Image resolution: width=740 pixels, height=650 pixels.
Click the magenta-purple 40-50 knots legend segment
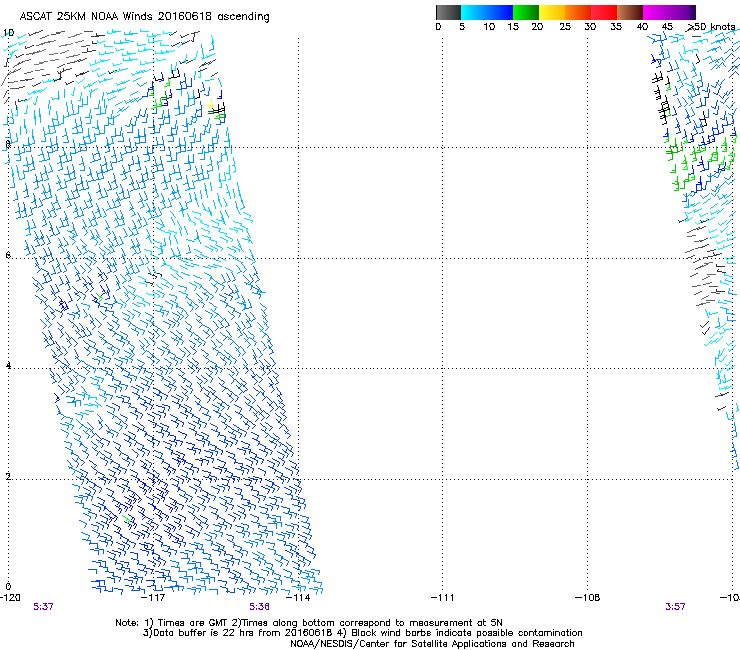coord(669,12)
